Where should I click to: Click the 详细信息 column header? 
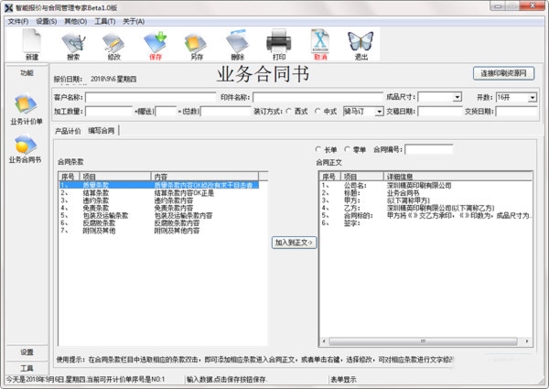(458, 176)
